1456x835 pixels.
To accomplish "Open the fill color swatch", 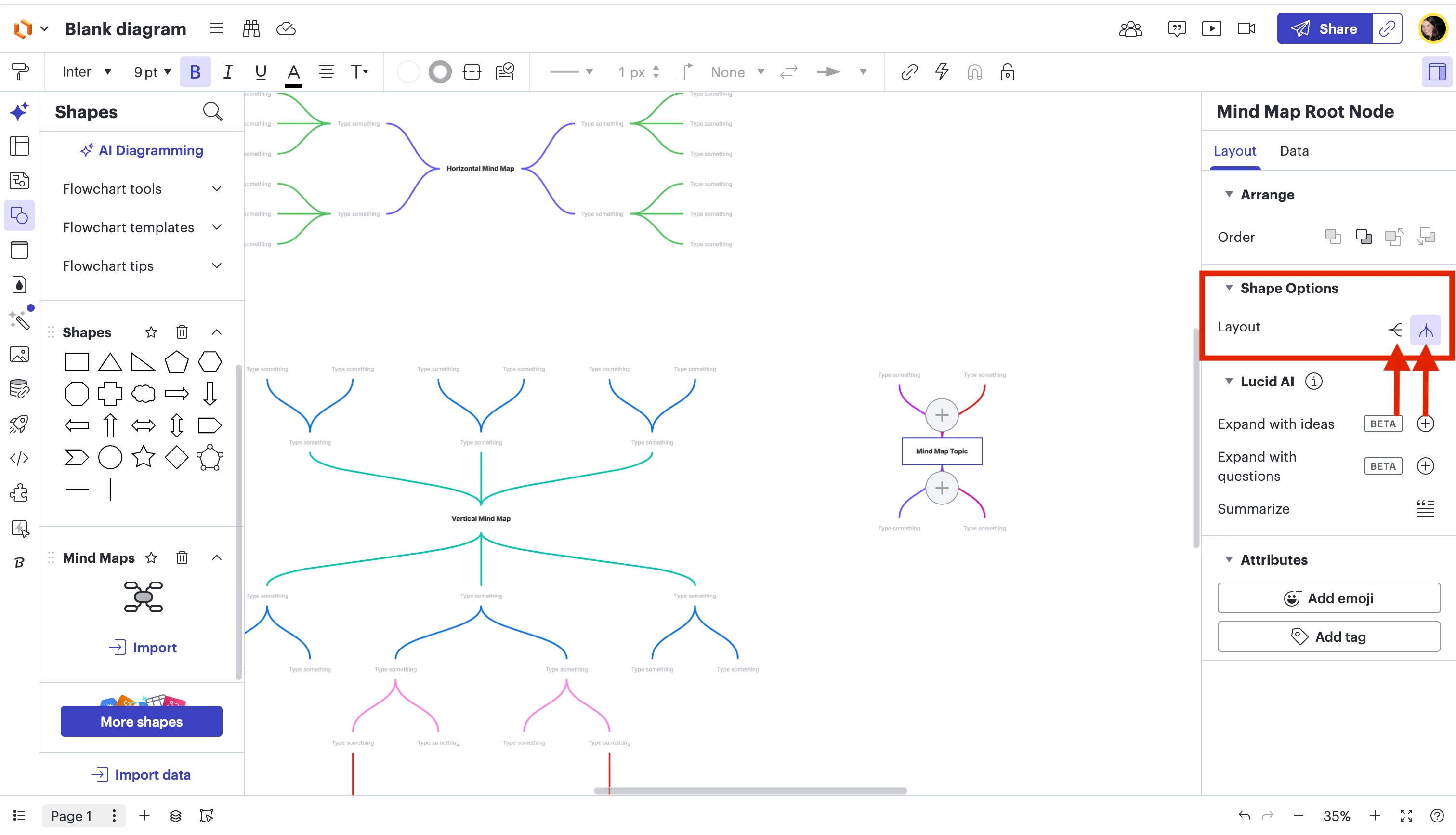I will coord(407,72).
